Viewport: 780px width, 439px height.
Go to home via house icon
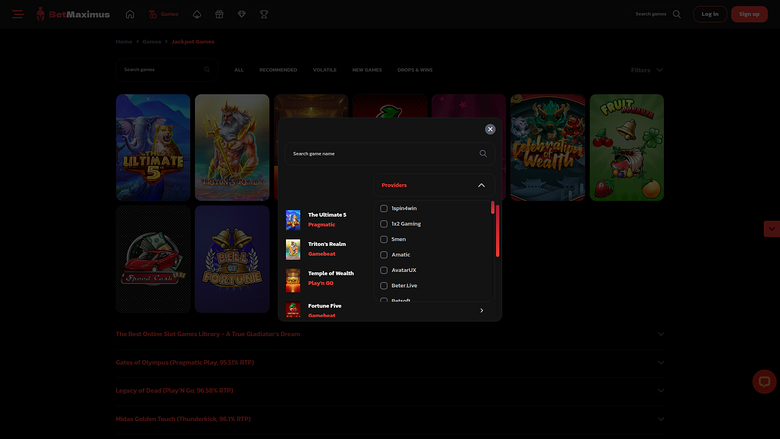coord(130,14)
